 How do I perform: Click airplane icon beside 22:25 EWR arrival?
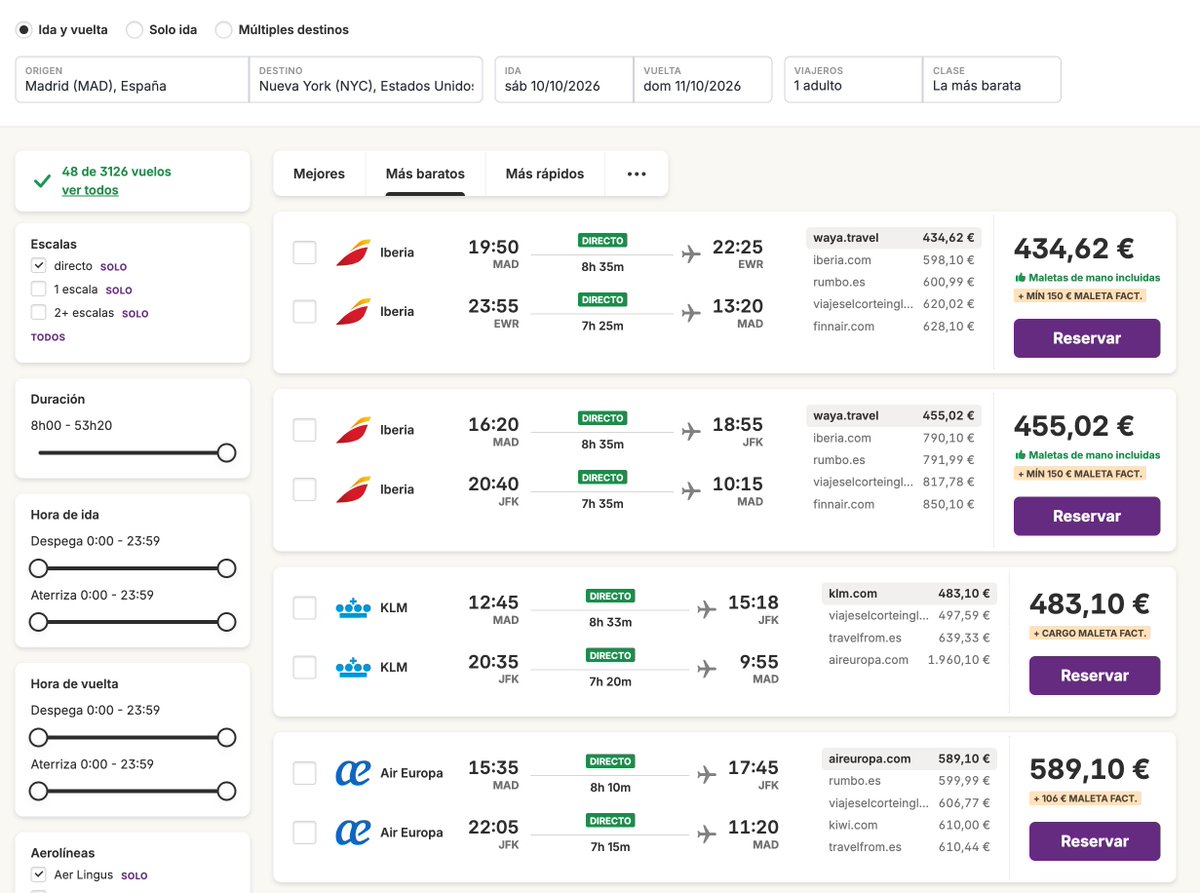pyautogui.click(x=690, y=254)
